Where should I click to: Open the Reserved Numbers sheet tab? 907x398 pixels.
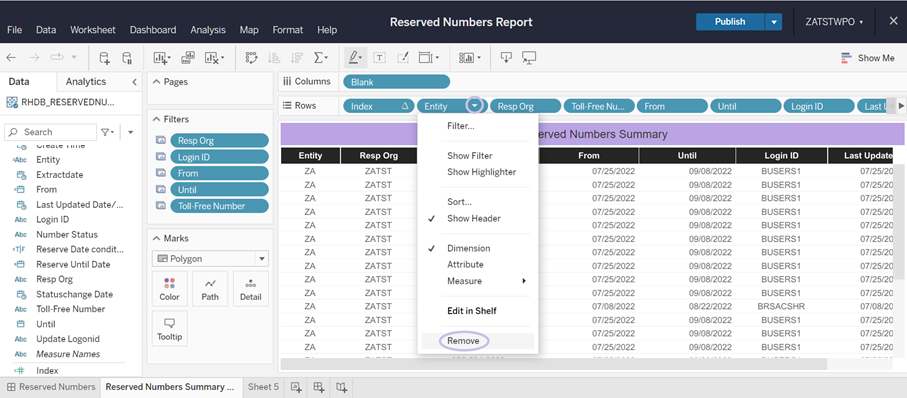[51, 386]
